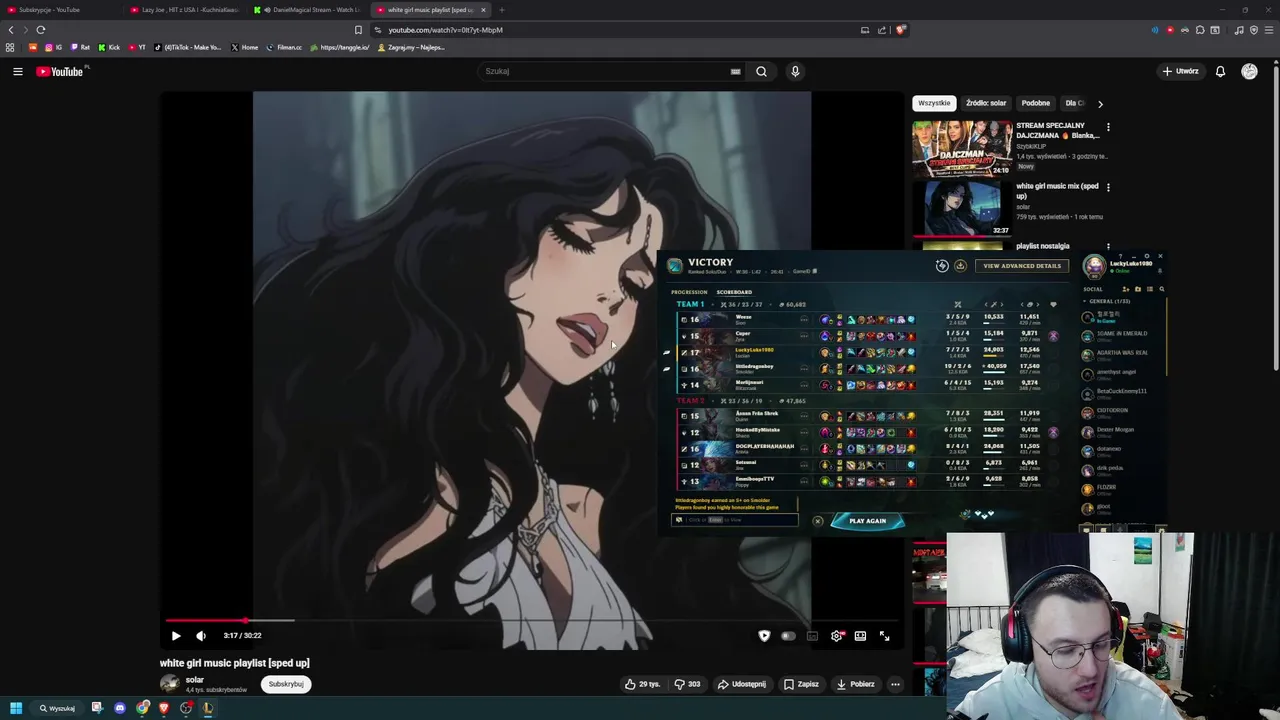Go back in browser history

click(x=11, y=30)
